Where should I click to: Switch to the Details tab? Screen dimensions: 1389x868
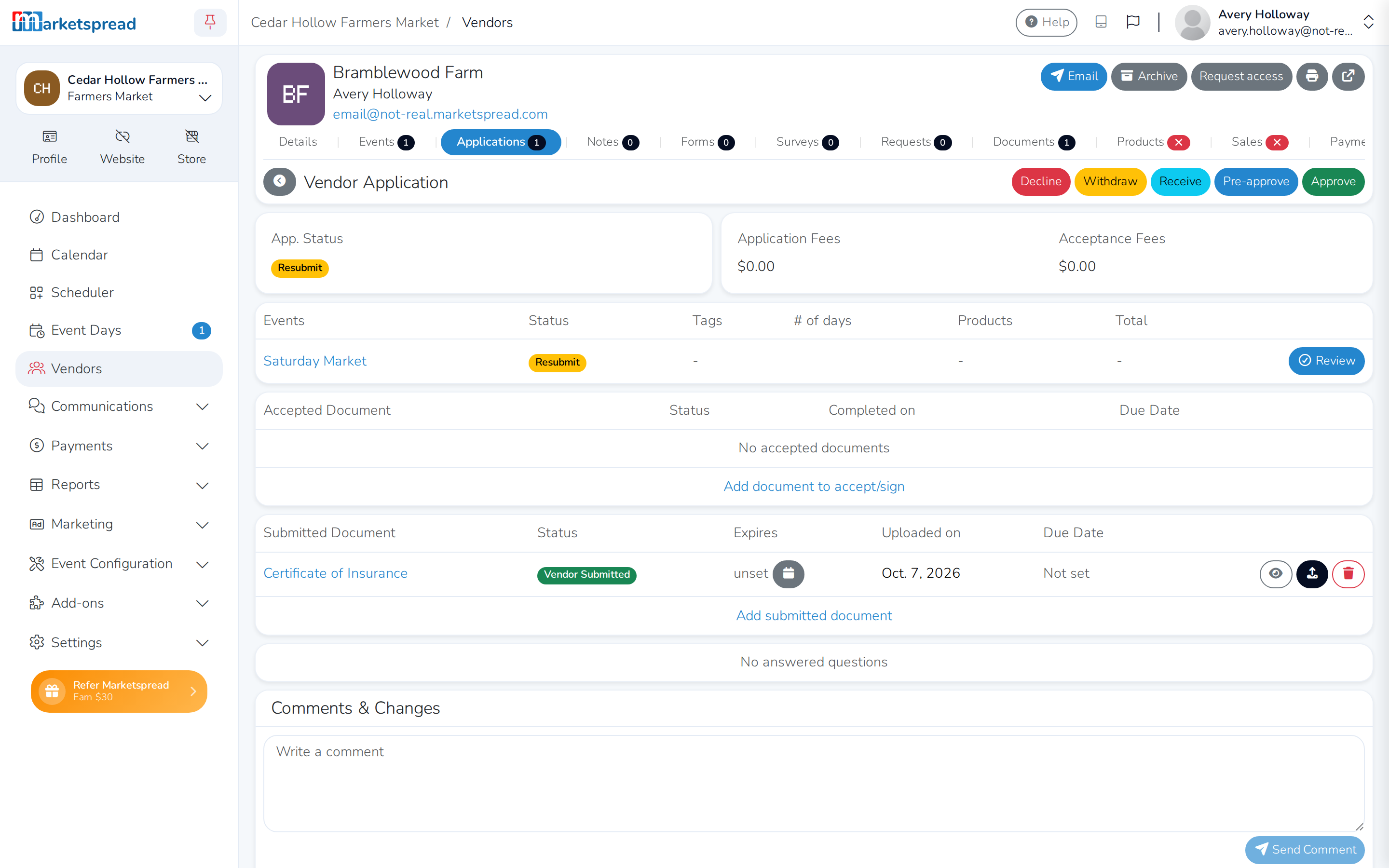(x=297, y=142)
